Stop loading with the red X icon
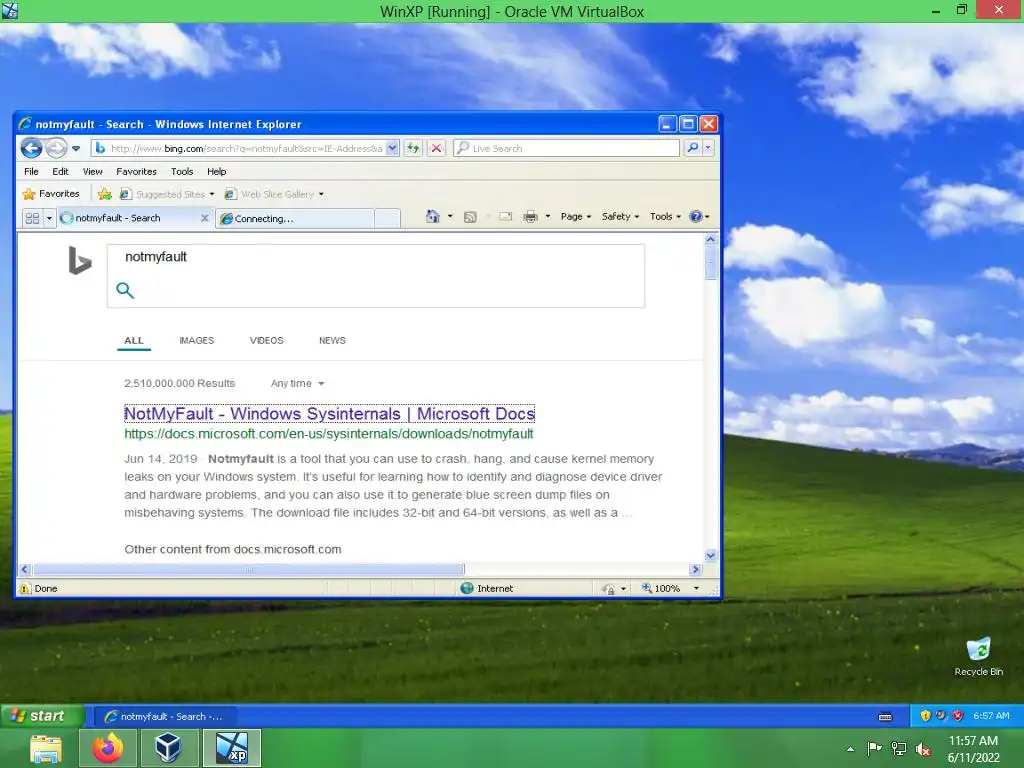Screen dimensions: 1024x768 [x=436, y=148]
